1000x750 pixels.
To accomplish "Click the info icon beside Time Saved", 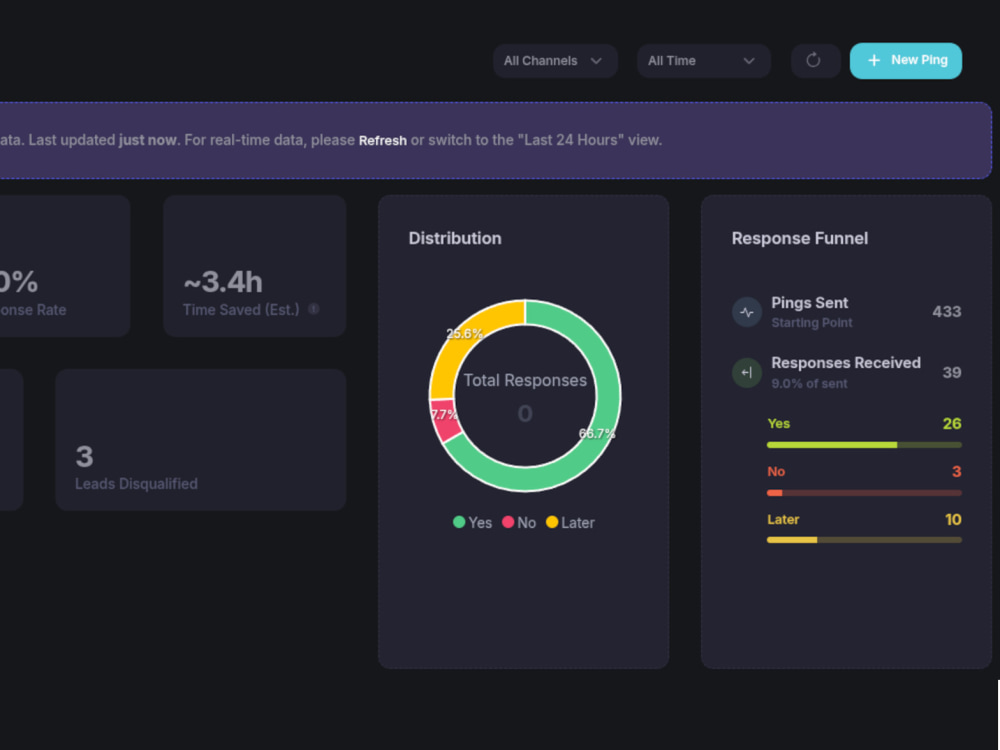I will pyautogui.click(x=314, y=309).
